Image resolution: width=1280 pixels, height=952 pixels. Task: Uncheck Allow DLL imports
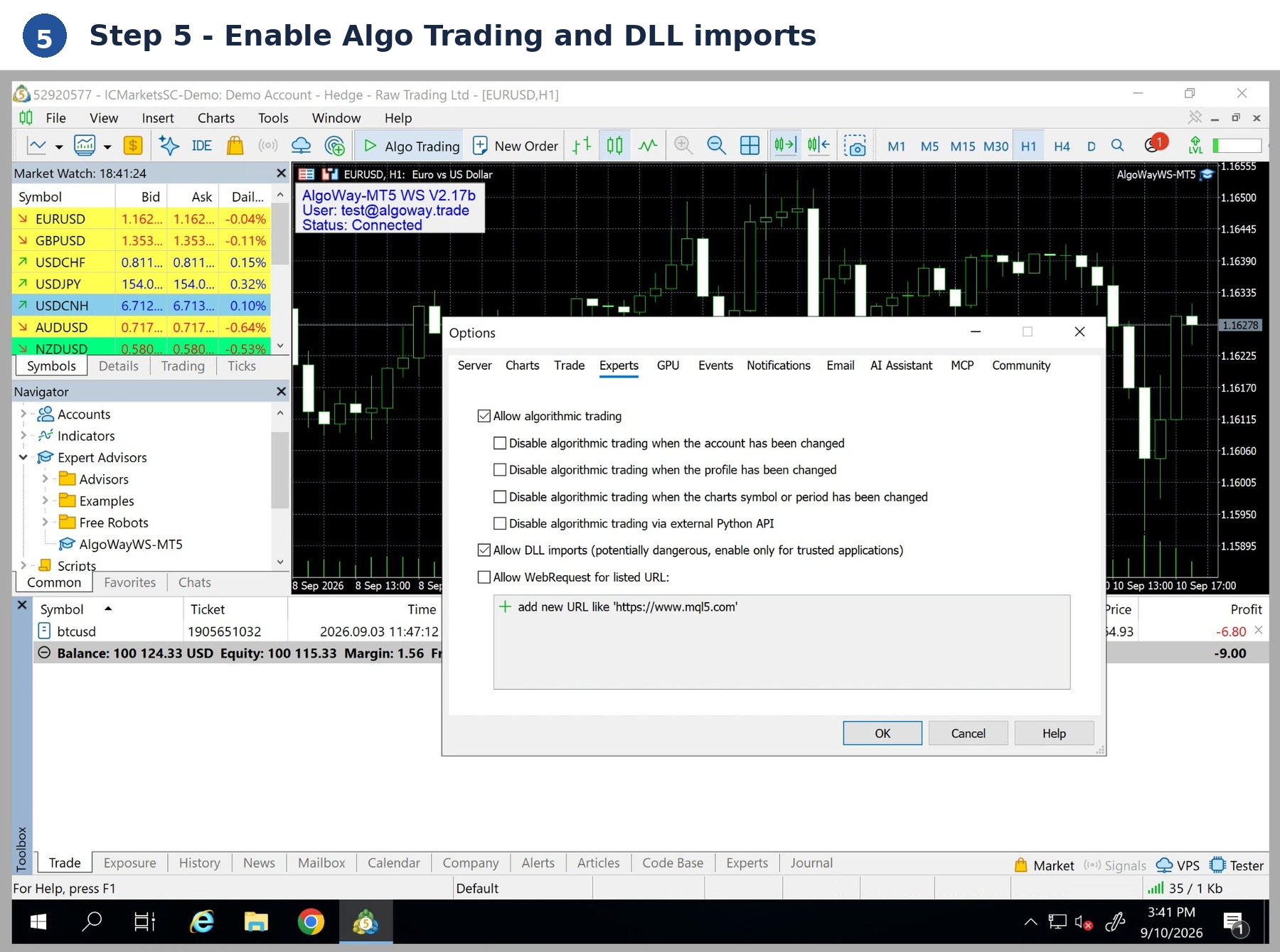(x=484, y=550)
